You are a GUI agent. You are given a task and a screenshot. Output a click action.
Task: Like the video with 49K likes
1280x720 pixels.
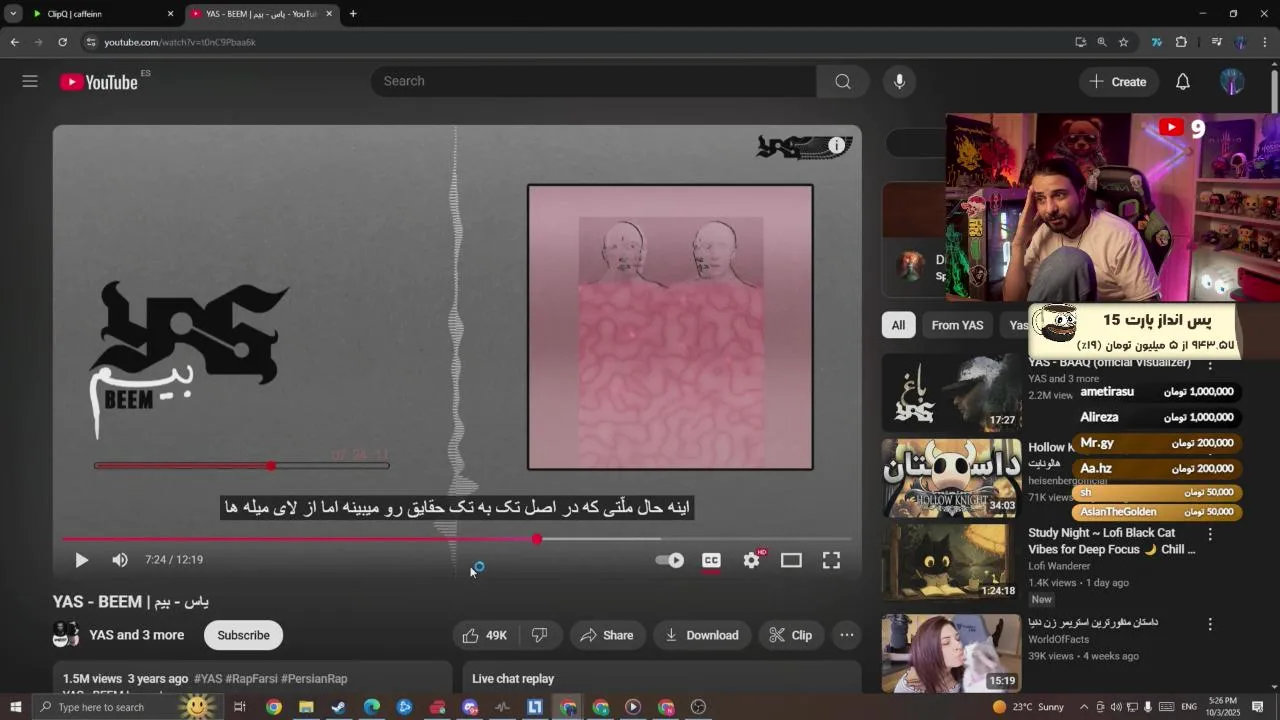(x=486, y=635)
